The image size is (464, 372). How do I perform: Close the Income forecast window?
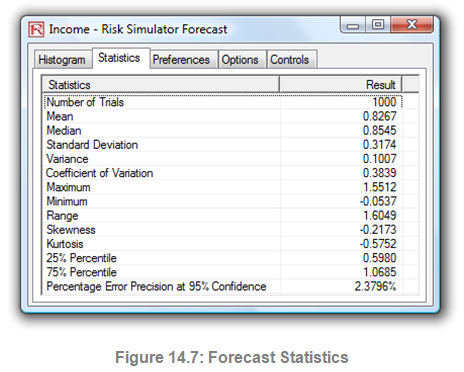point(412,25)
